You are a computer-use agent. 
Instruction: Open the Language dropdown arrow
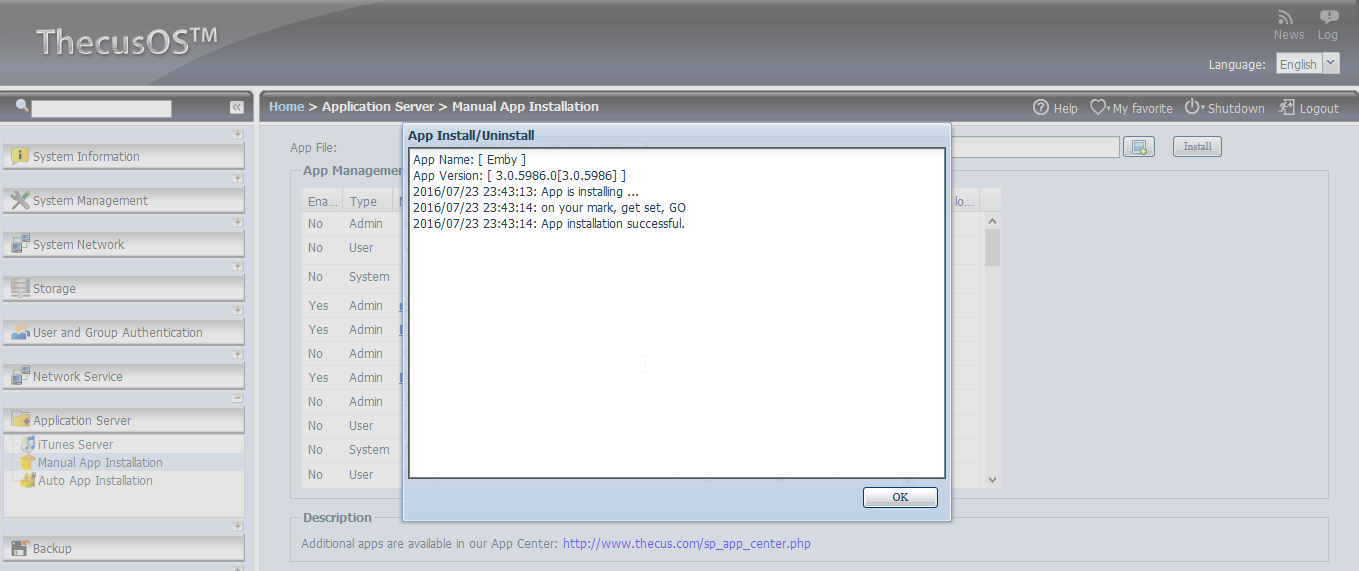point(1330,63)
